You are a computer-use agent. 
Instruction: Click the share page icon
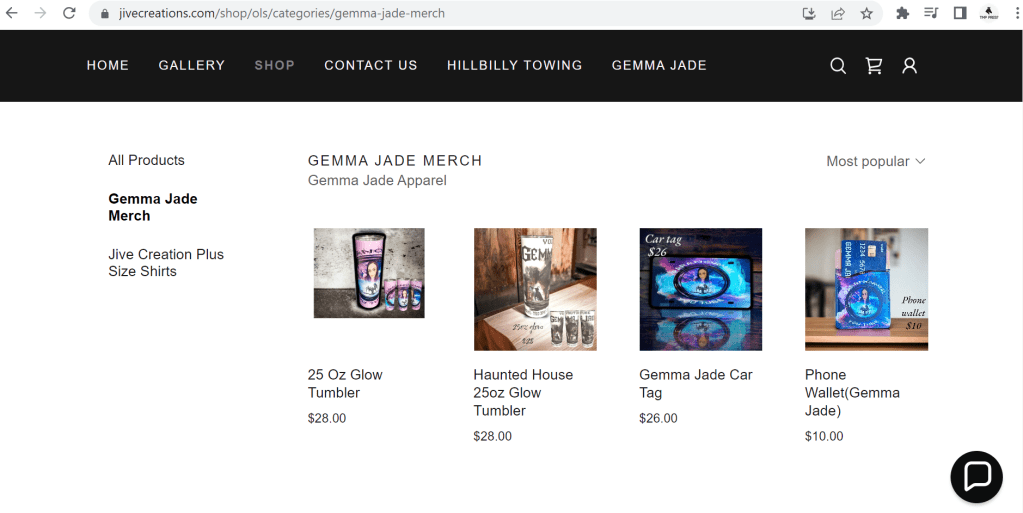tap(838, 13)
